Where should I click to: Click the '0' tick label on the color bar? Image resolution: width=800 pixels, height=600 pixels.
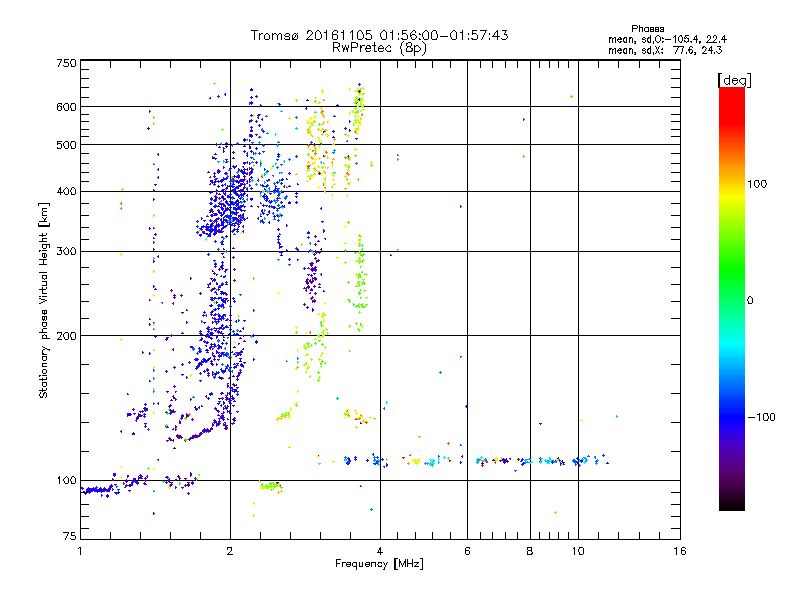750,301
